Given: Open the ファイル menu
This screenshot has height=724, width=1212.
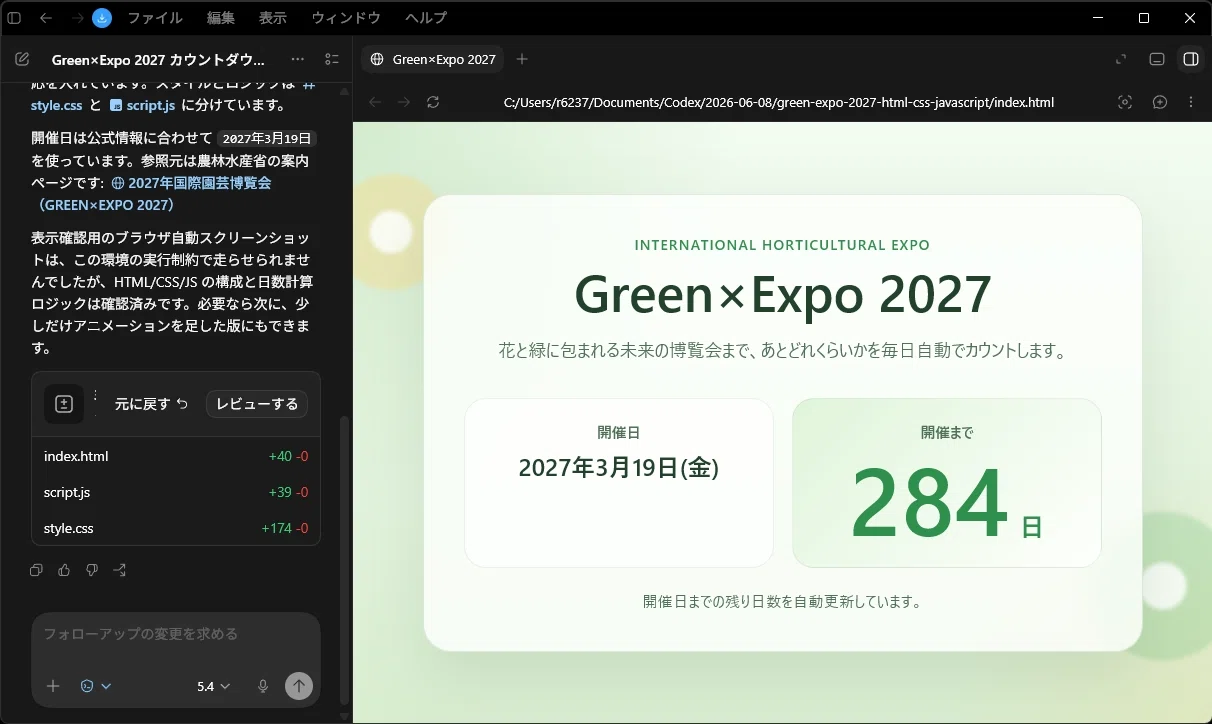Looking at the screenshot, I should click(155, 18).
